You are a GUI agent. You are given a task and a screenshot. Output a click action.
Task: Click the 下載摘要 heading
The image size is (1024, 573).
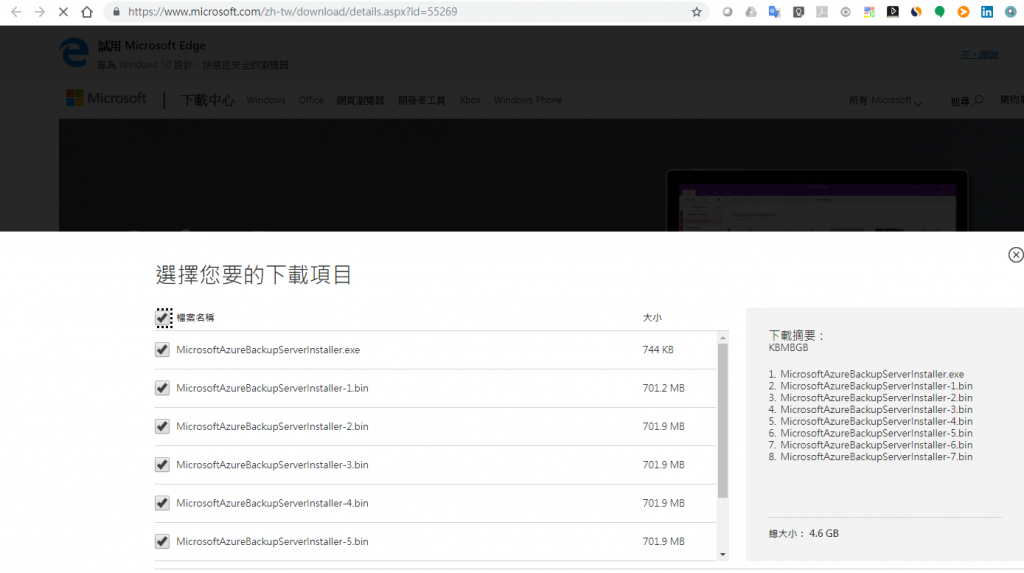[x=797, y=335]
